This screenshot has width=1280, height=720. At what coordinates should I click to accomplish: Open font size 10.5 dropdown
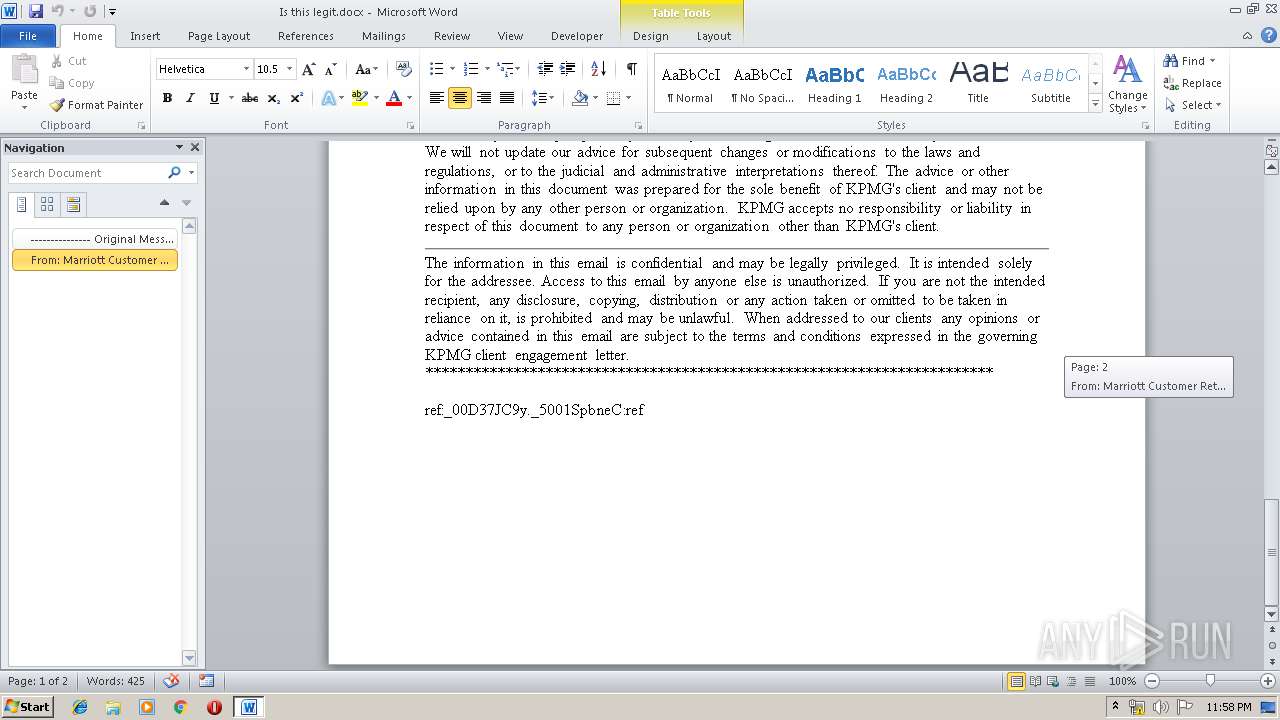[x=290, y=69]
